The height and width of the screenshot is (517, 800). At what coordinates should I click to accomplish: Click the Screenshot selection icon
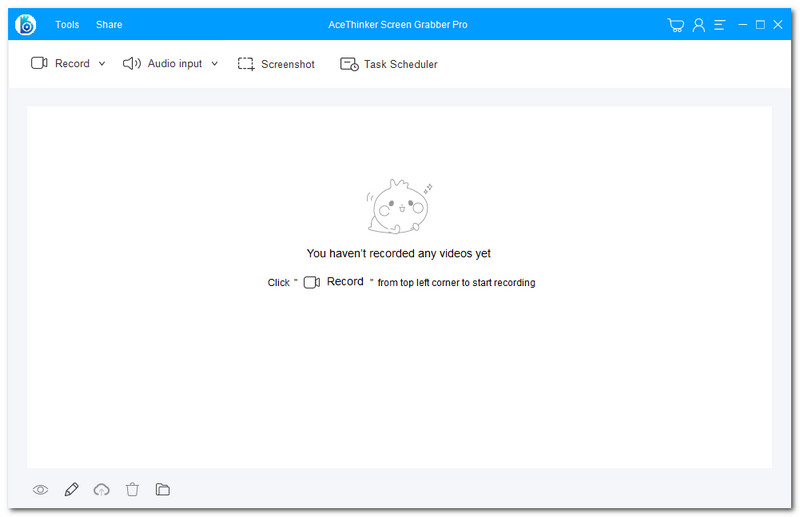click(x=246, y=64)
